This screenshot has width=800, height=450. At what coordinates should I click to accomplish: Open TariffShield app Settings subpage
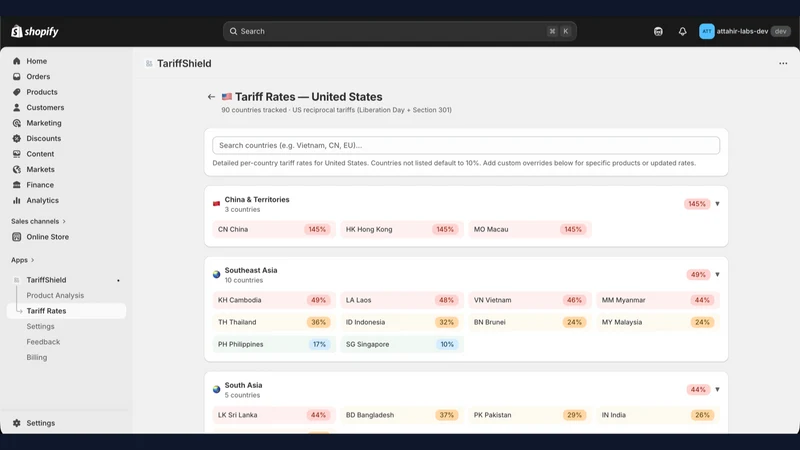coord(40,327)
